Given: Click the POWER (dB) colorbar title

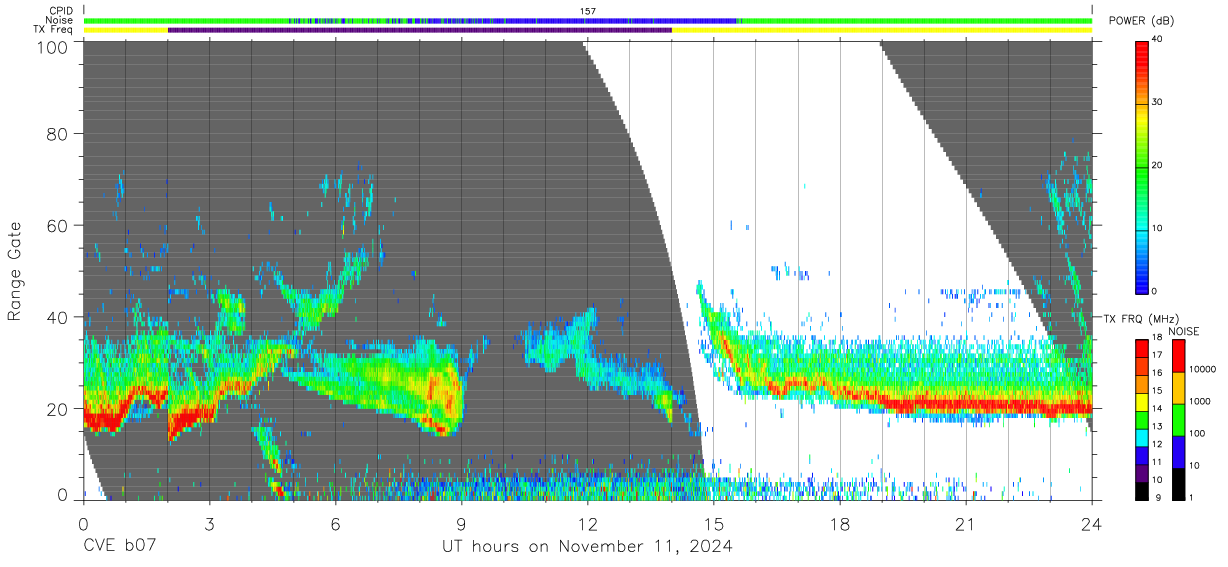Looking at the screenshot, I should (x=1142, y=21).
